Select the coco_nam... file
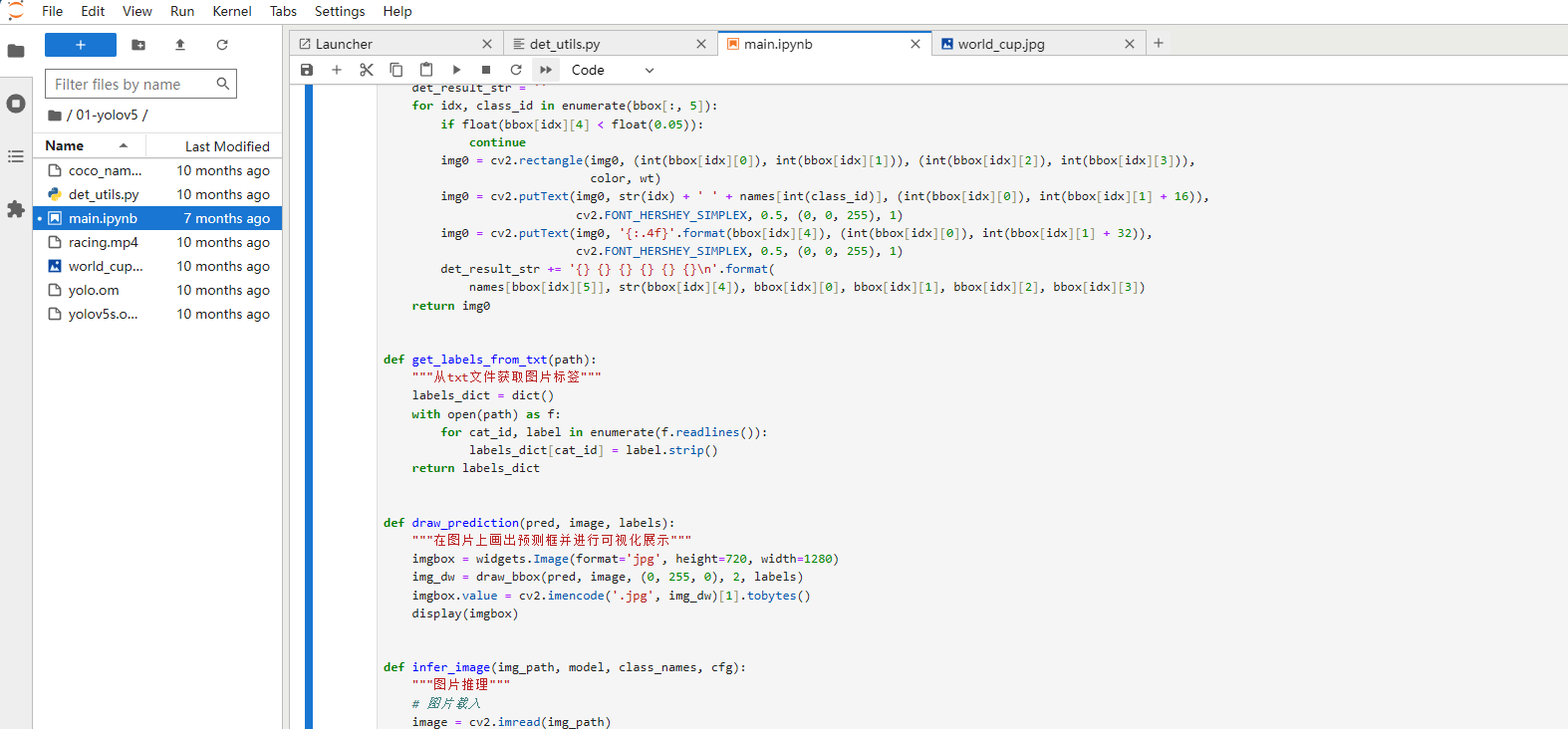 point(158,170)
